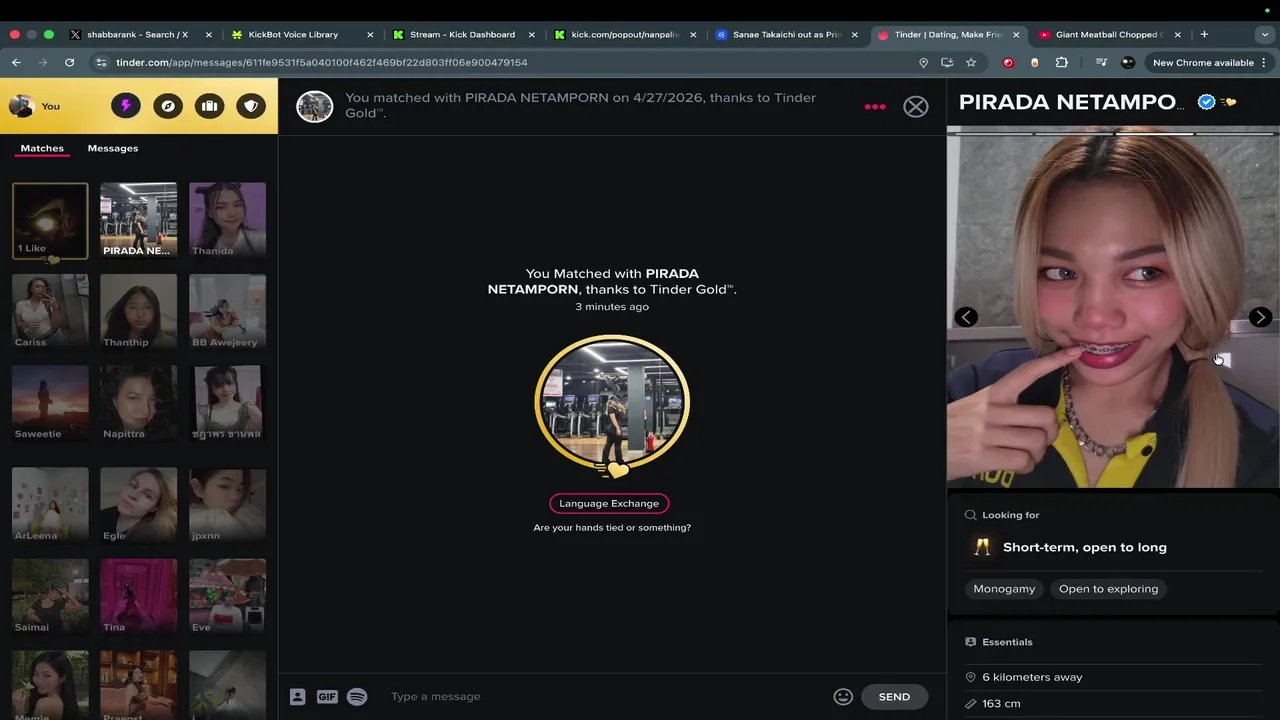Click the Monogamy tag
The image size is (1280, 720).
1004,589
